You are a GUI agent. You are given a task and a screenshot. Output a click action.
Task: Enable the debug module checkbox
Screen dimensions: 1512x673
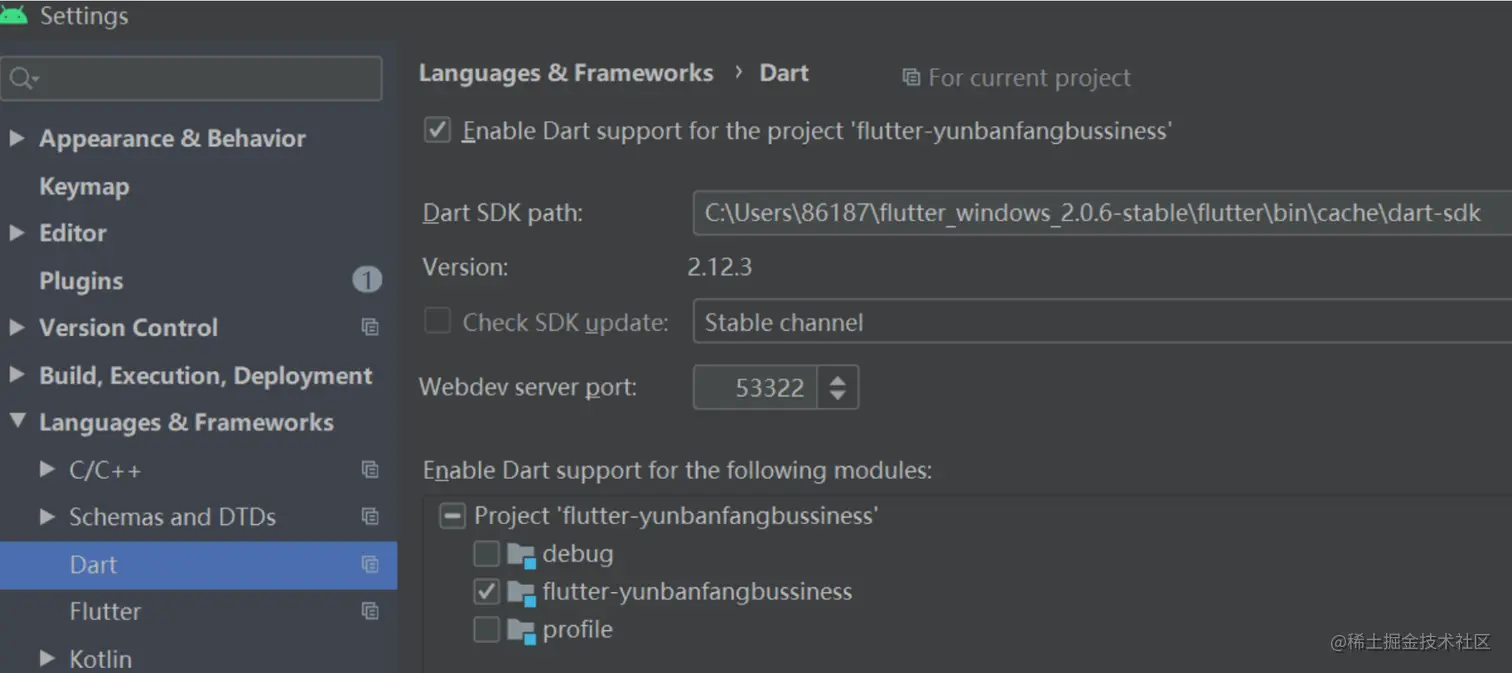(486, 553)
